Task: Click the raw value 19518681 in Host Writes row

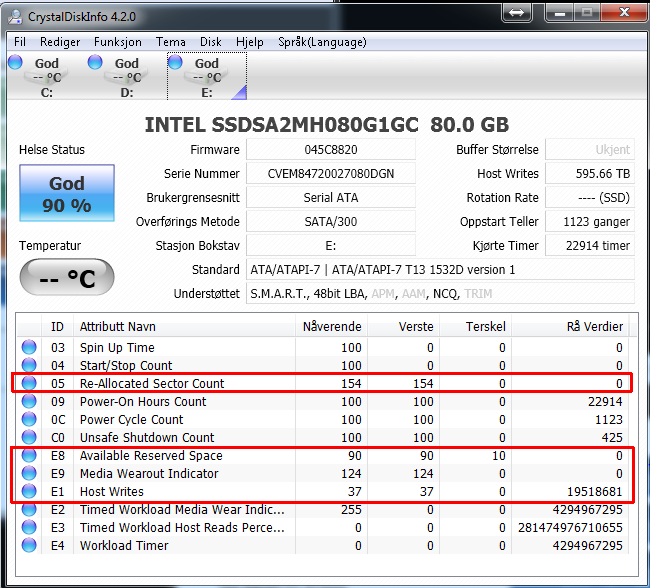Action: click(x=594, y=492)
